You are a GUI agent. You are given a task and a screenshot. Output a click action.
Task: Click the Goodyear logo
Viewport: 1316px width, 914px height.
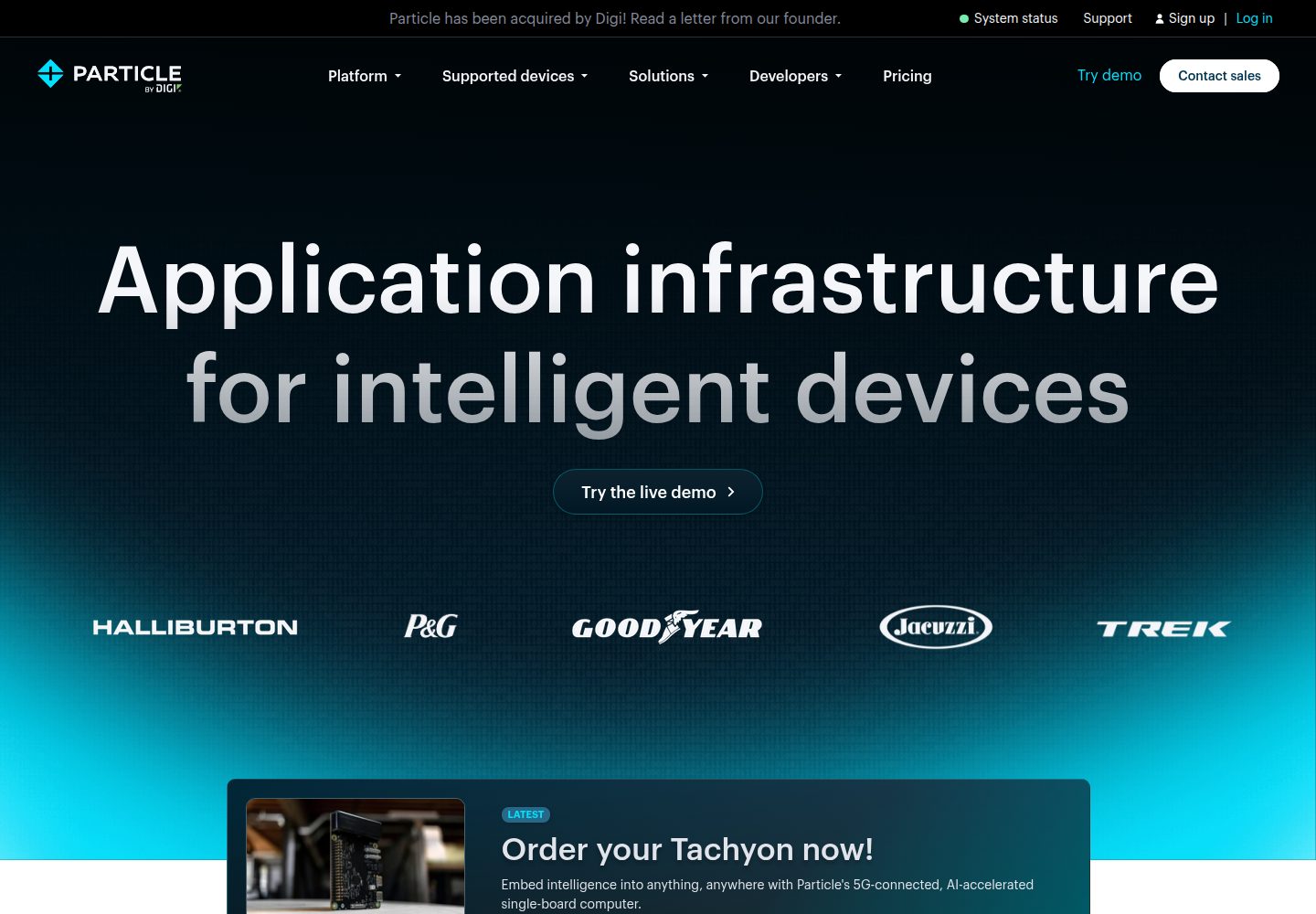coord(667,627)
